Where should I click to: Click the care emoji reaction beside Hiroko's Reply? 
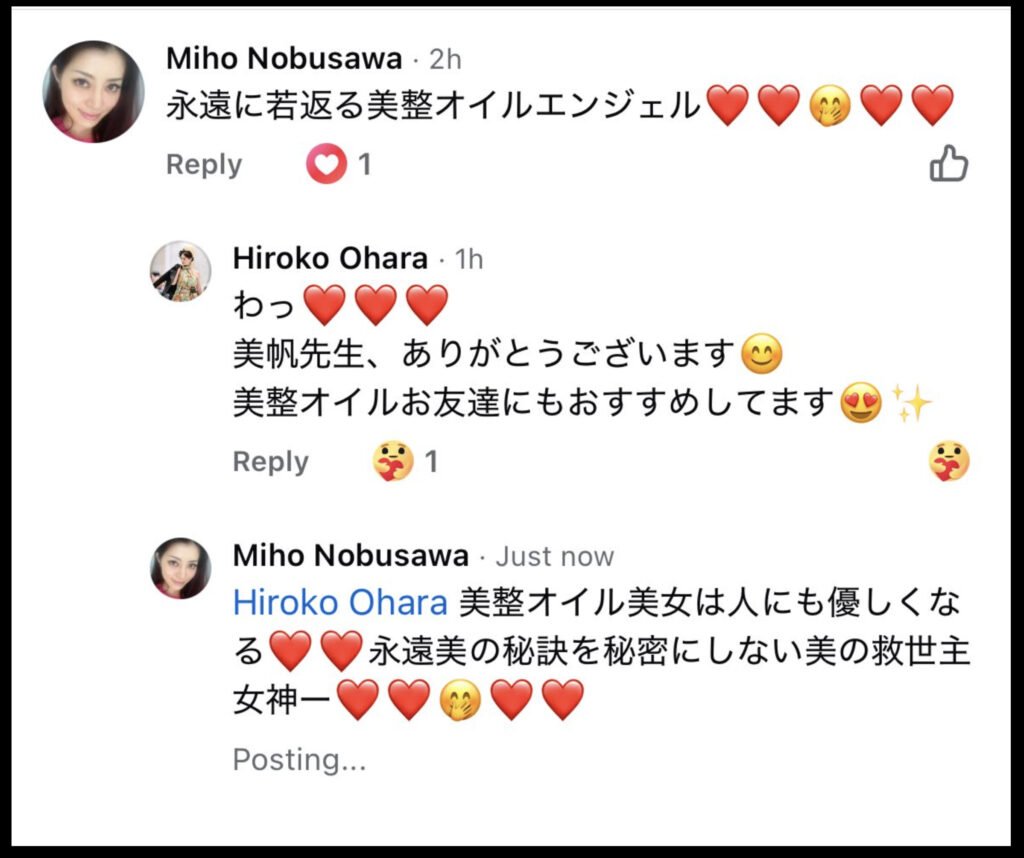tap(393, 462)
